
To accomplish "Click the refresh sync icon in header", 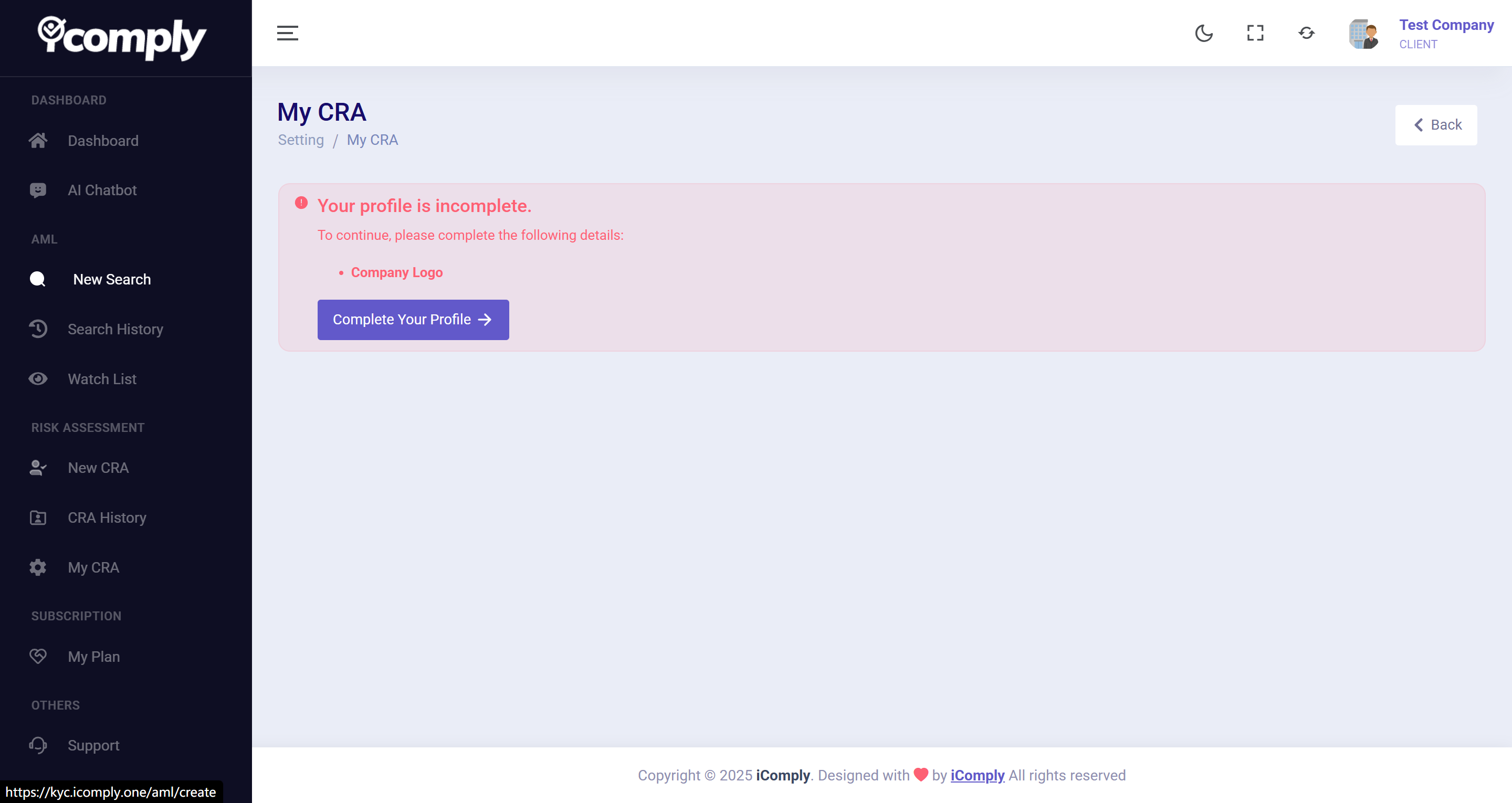I will point(1307,33).
